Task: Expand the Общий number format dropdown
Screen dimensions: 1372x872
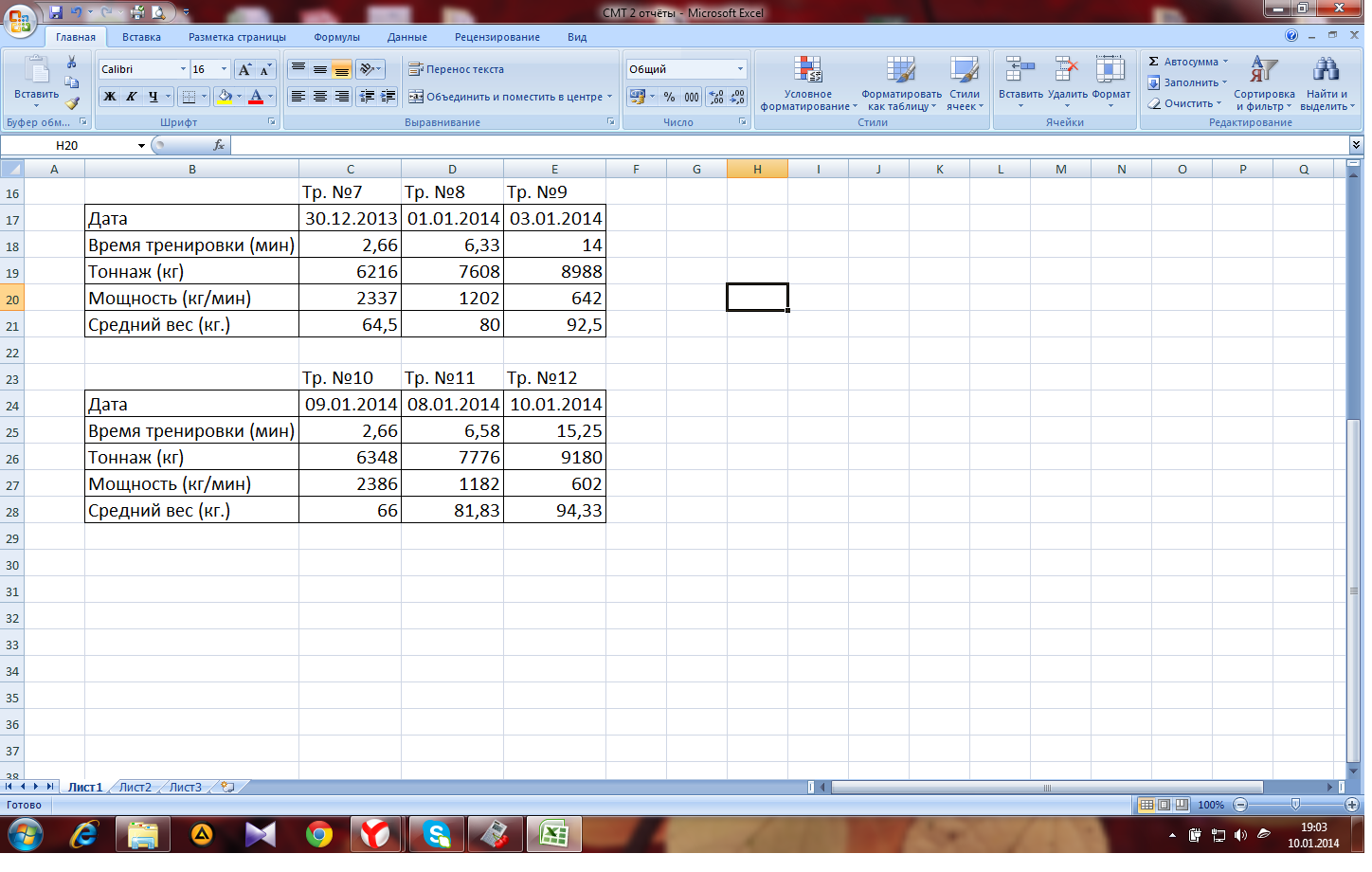Action: coord(740,69)
